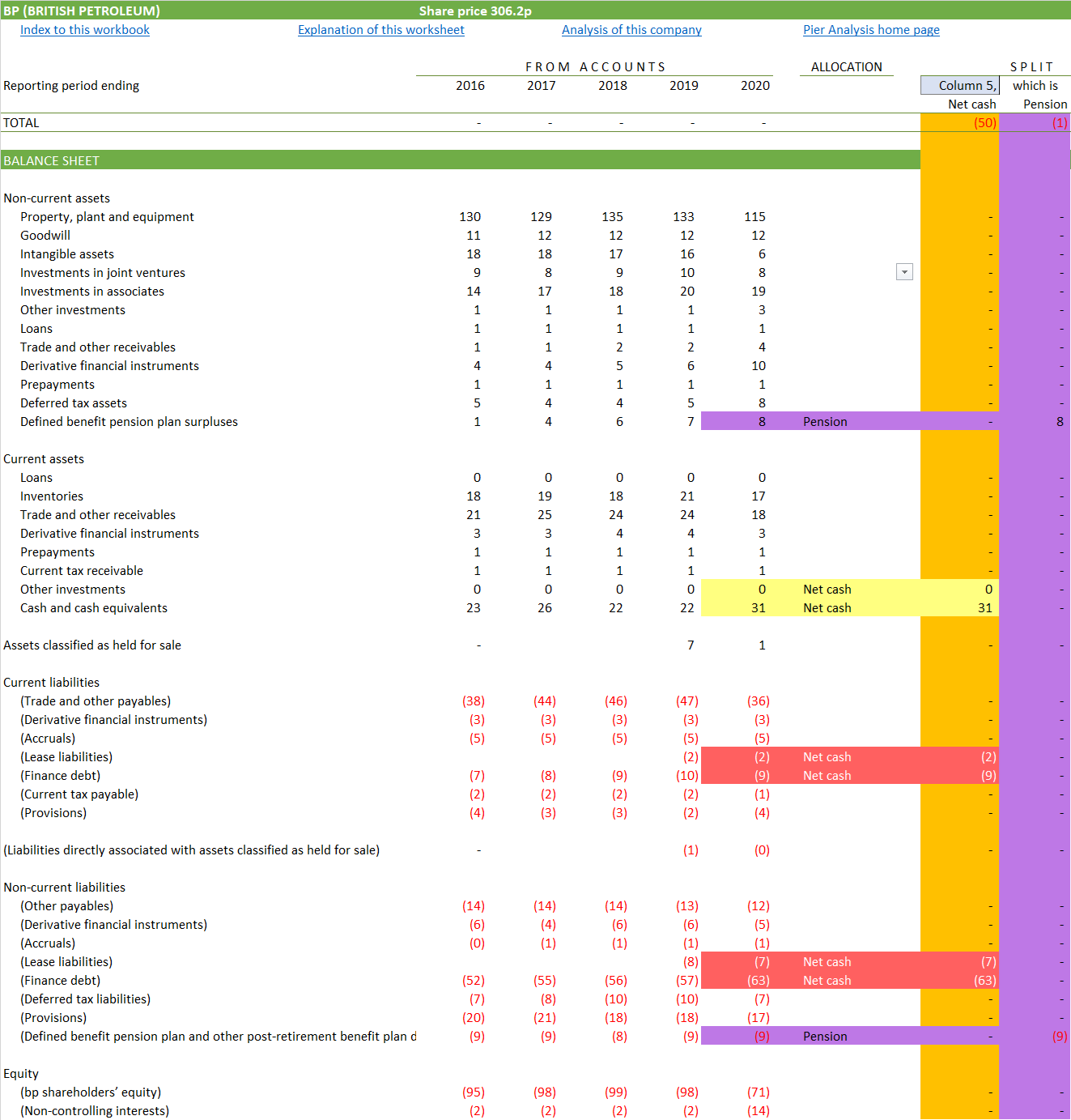Select the Non-current liabilities heading
The image size is (1071, 1120).
64,888
